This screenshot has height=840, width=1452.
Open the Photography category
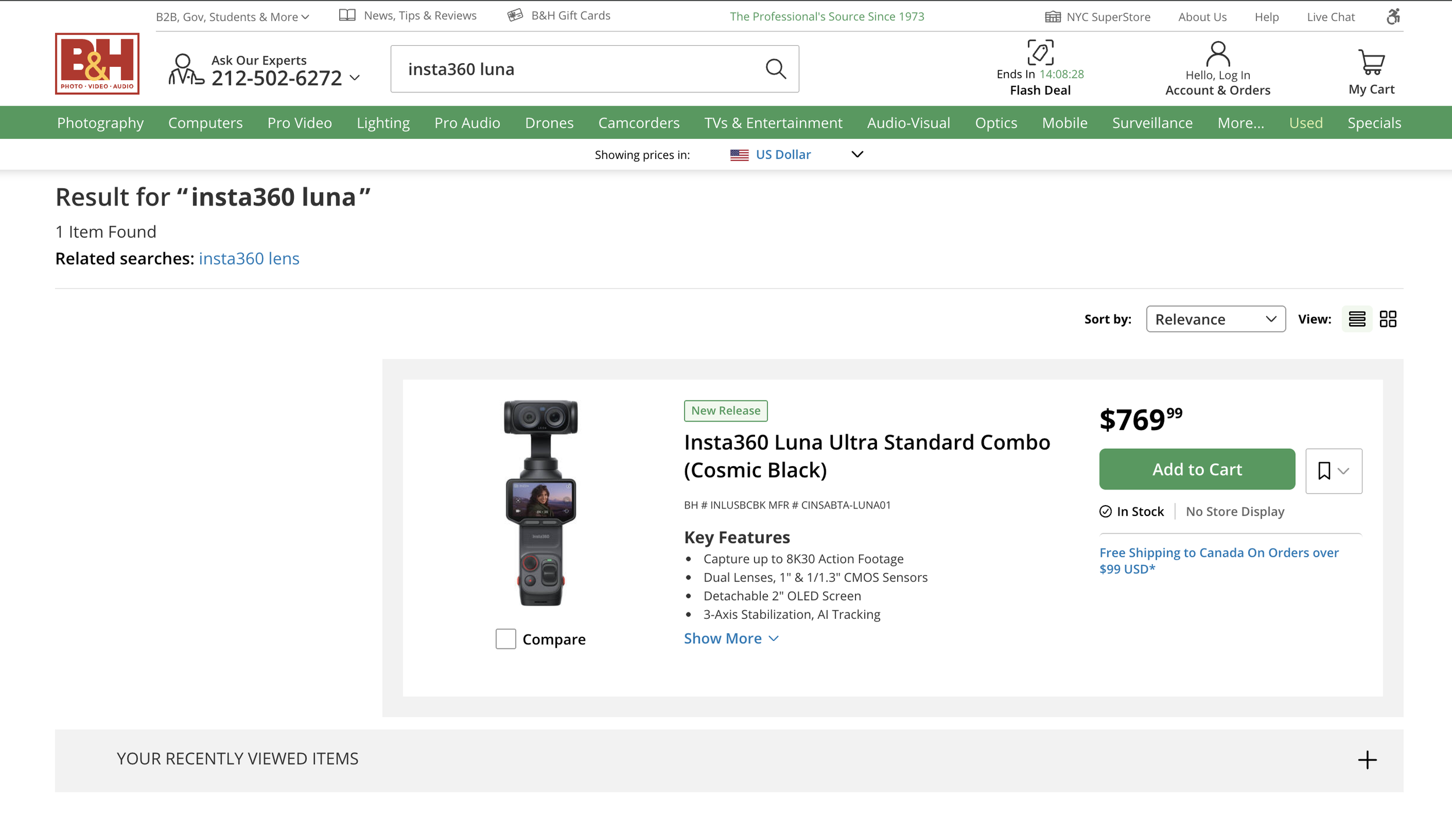[100, 123]
